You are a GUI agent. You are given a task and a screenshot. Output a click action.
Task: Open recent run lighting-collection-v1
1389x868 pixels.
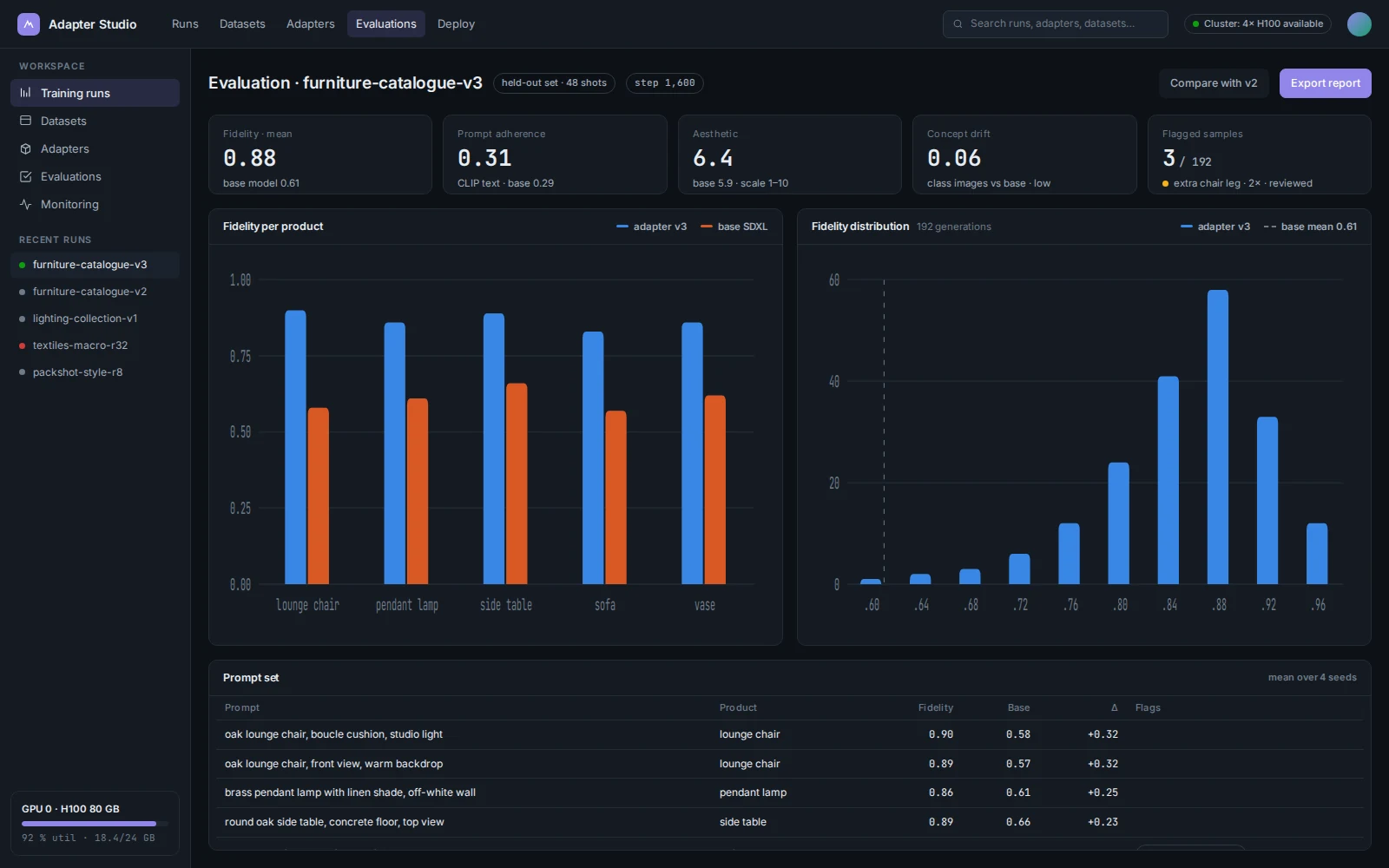point(95,319)
